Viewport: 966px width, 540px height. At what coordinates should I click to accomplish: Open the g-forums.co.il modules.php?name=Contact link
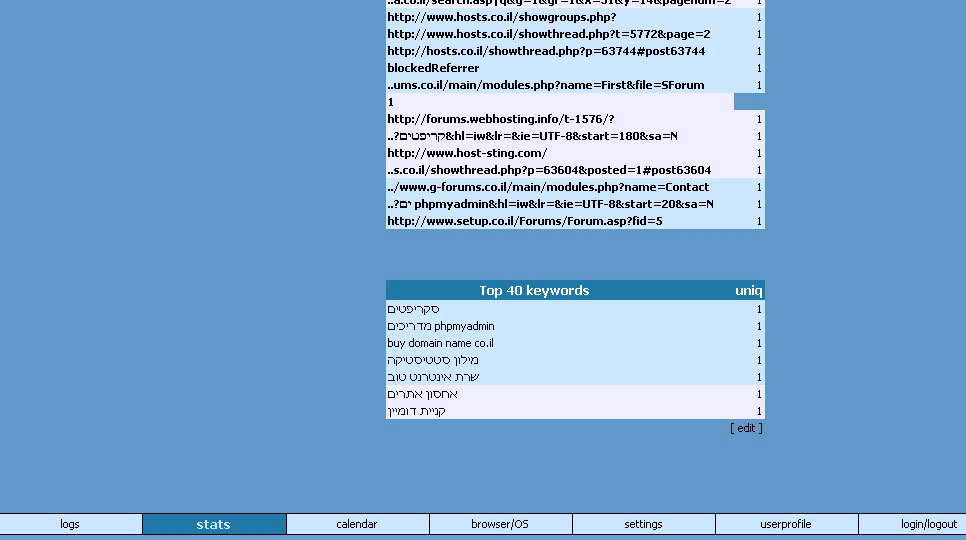548,187
